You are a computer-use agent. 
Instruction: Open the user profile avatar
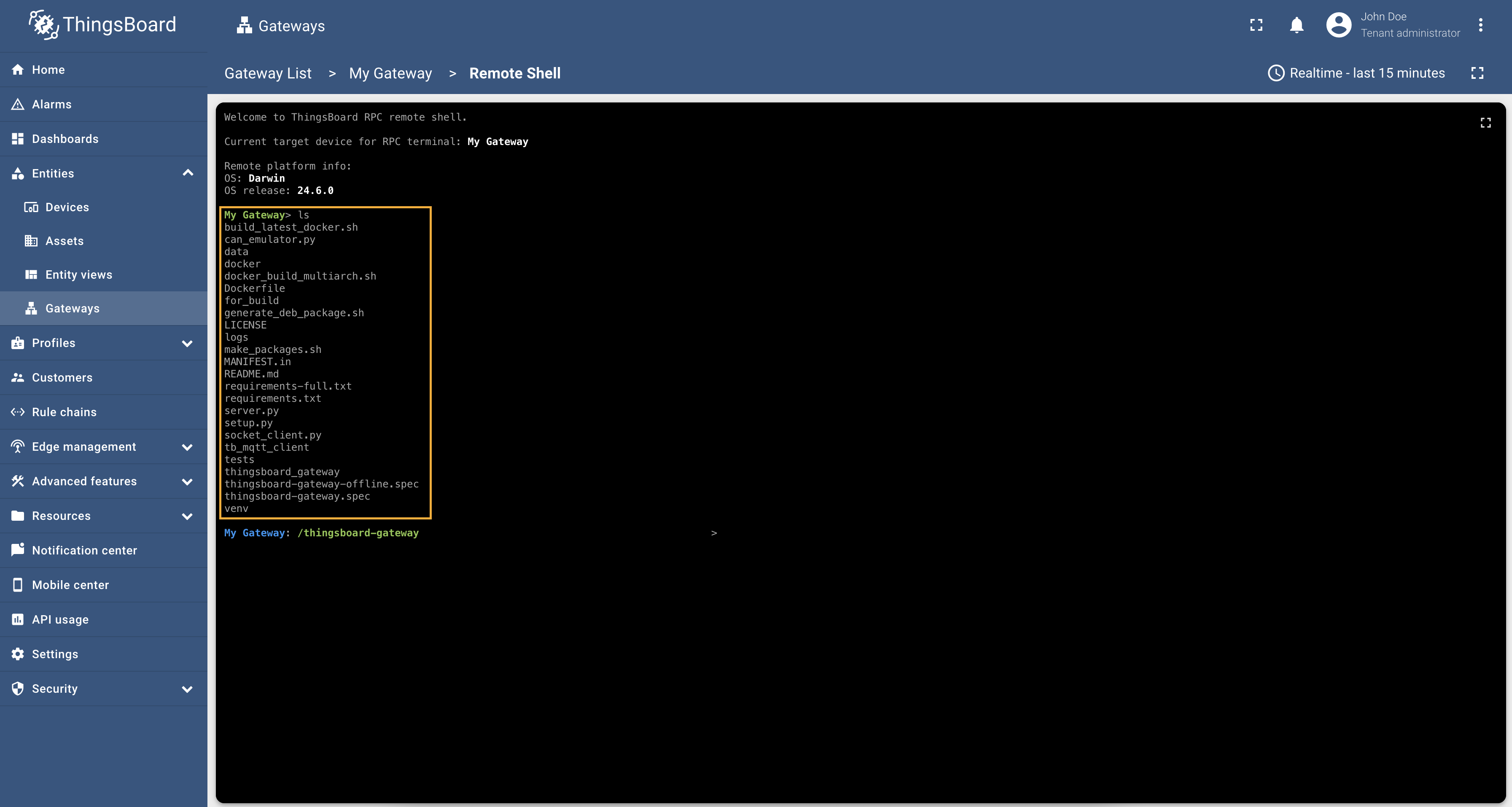1338,25
